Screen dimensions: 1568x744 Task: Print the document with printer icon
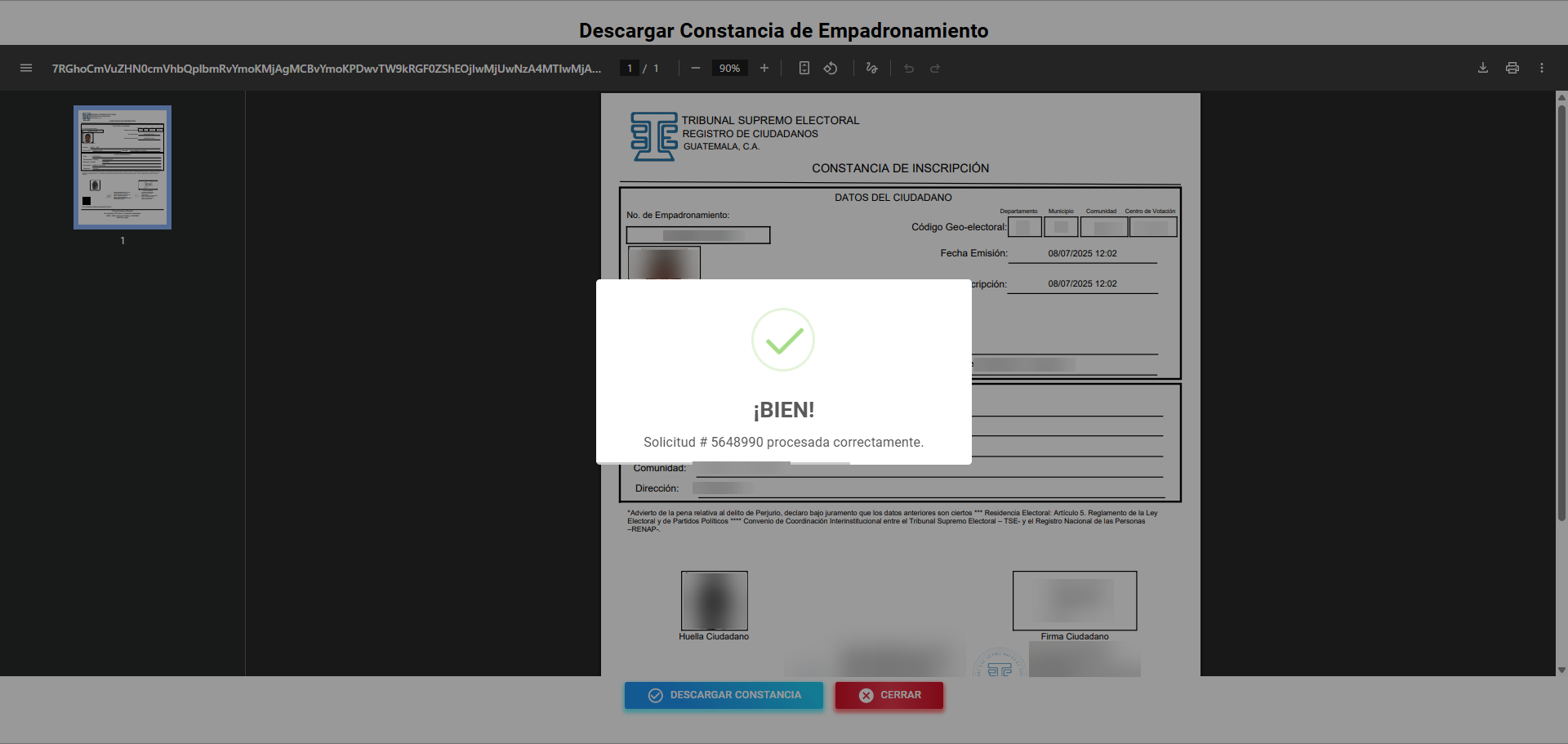click(x=1512, y=69)
